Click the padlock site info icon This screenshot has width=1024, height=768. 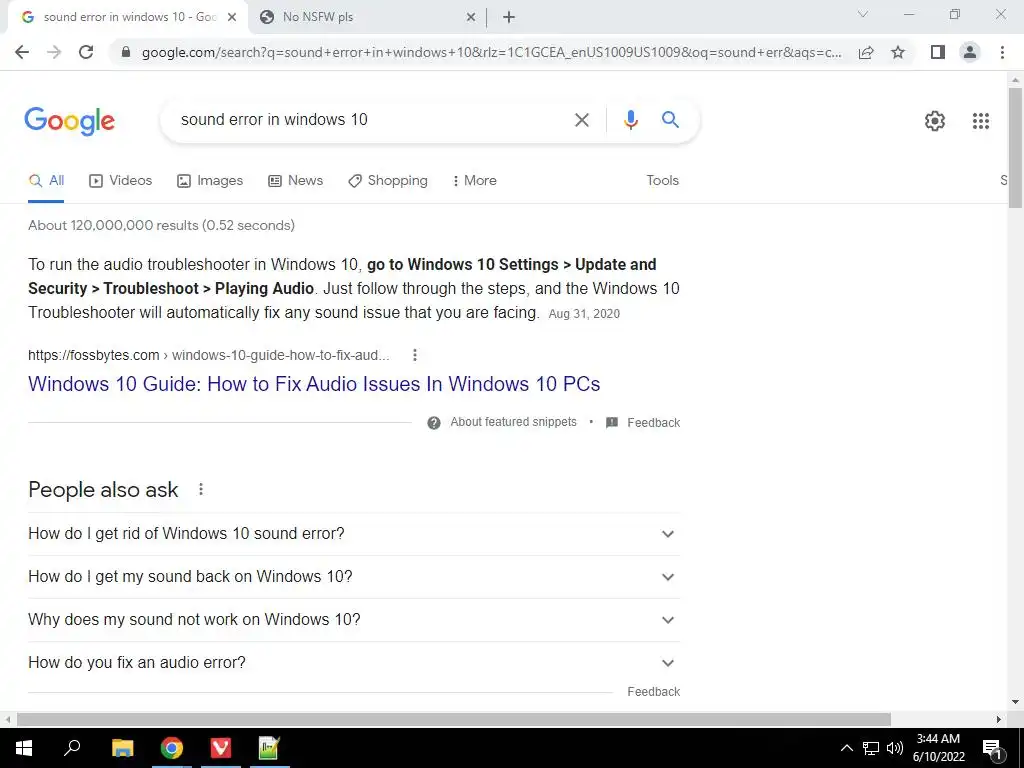coord(126,52)
